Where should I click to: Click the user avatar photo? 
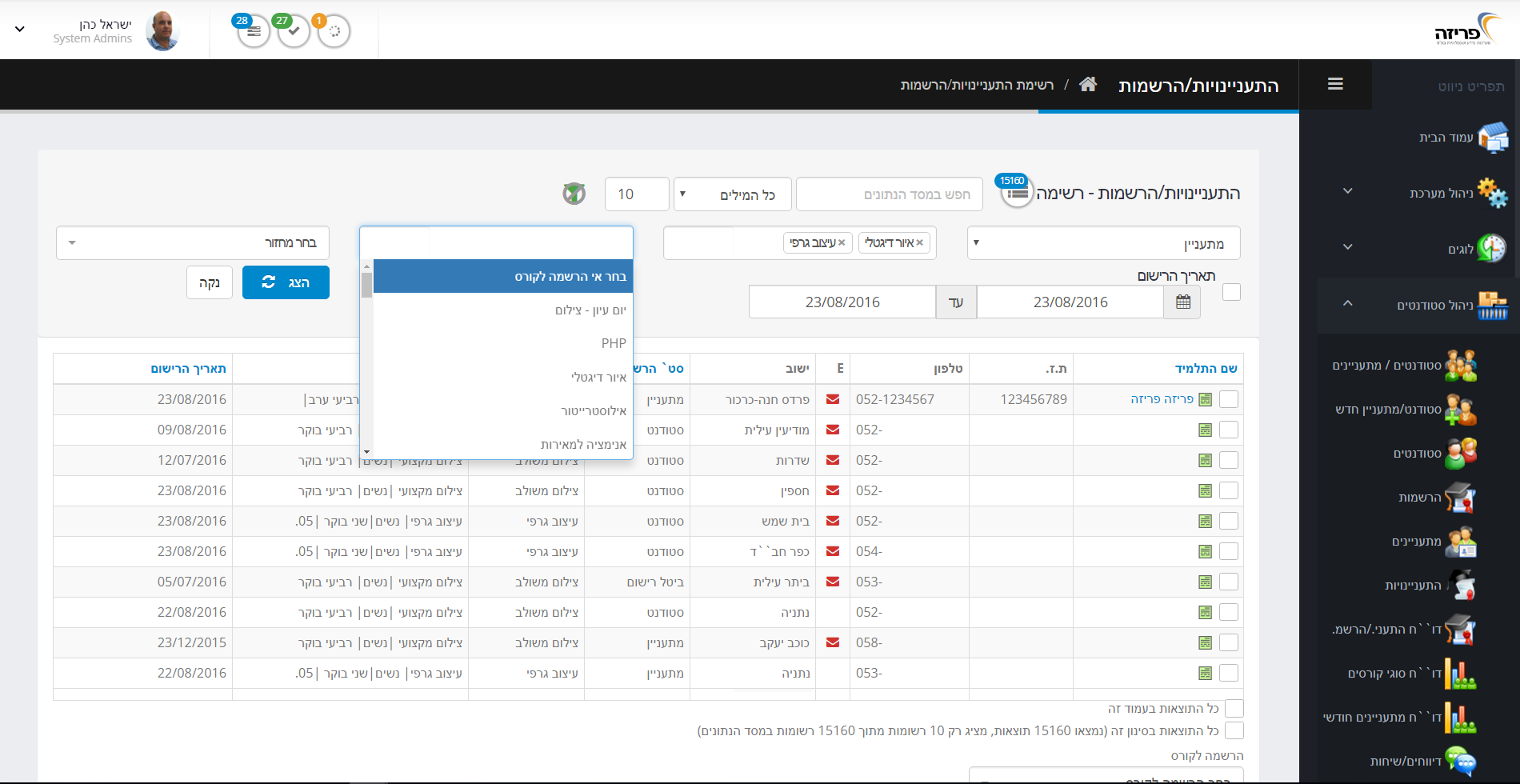click(x=162, y=31)
